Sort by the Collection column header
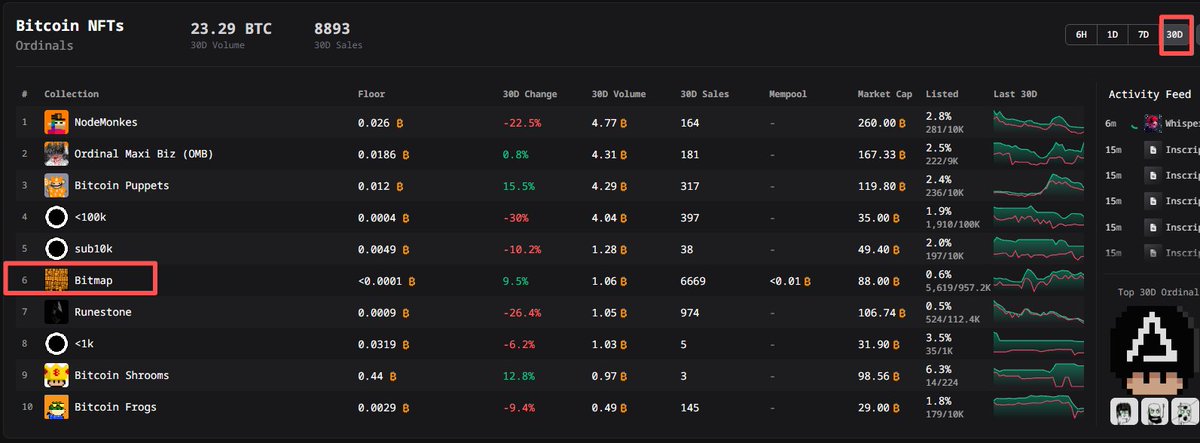 (71, 94)
